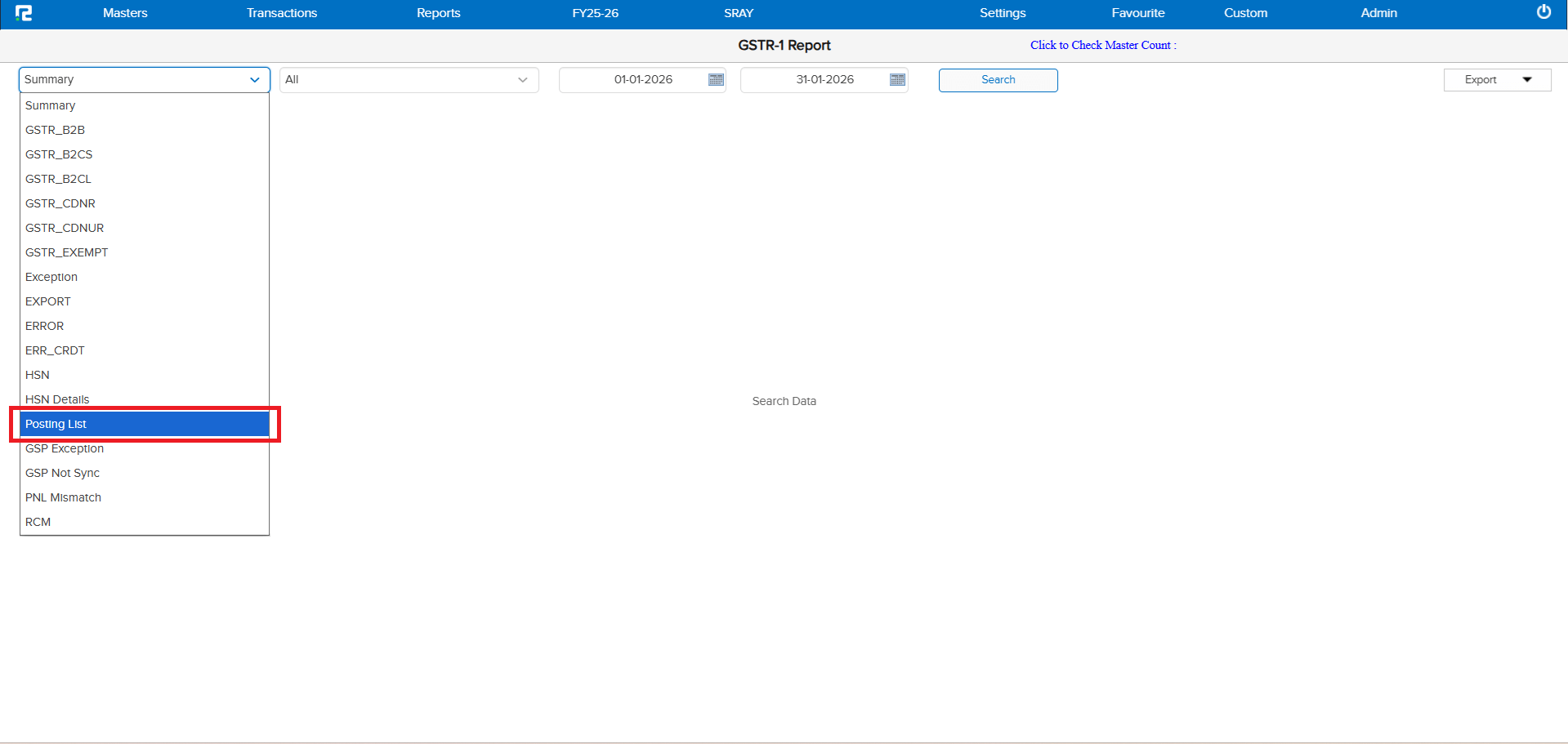Open the calendar icon for the start date

[x=715, y=79]
